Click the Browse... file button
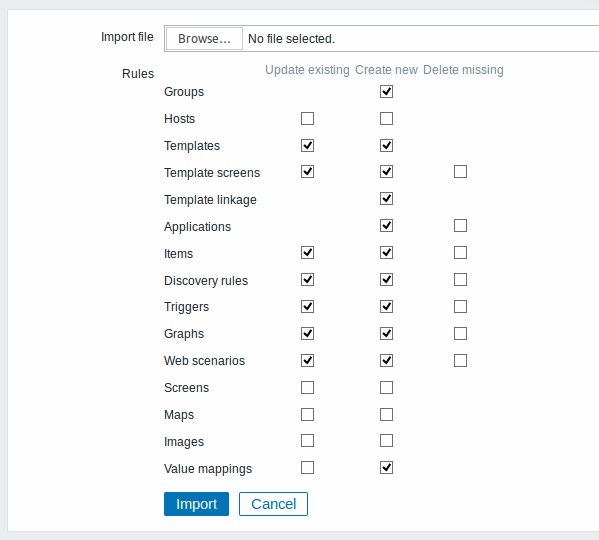This screenshot has height=540, width=599. [204, 39]
